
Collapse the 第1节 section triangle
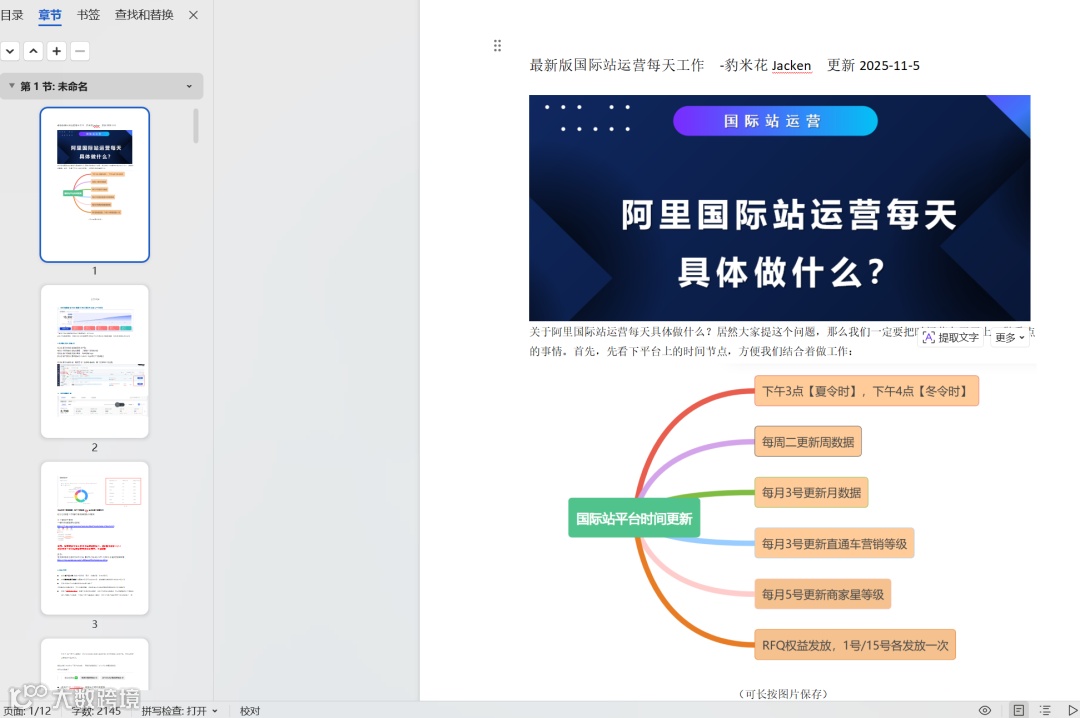[12, 86]
